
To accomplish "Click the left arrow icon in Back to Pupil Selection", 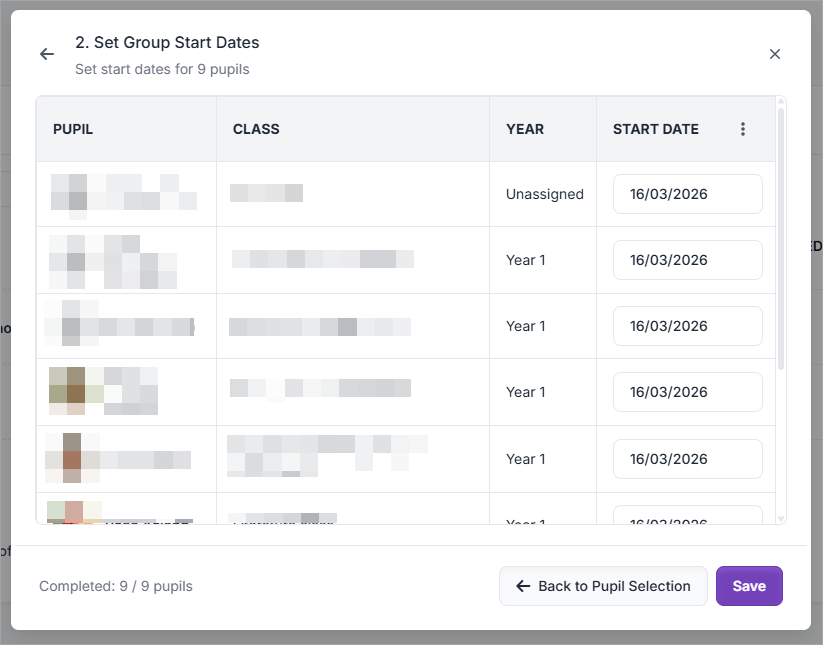I will click(523, 586).
